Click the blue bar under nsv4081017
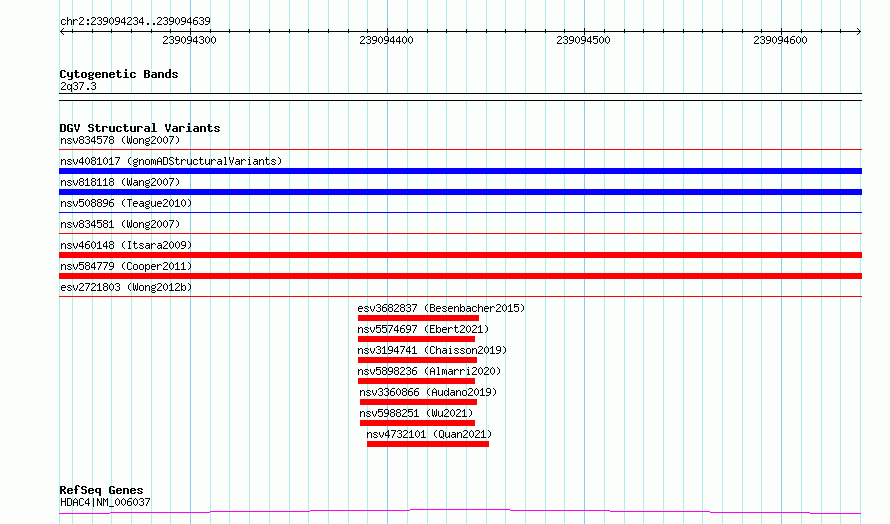Viewport: 890px width, 524px height. 460,171
